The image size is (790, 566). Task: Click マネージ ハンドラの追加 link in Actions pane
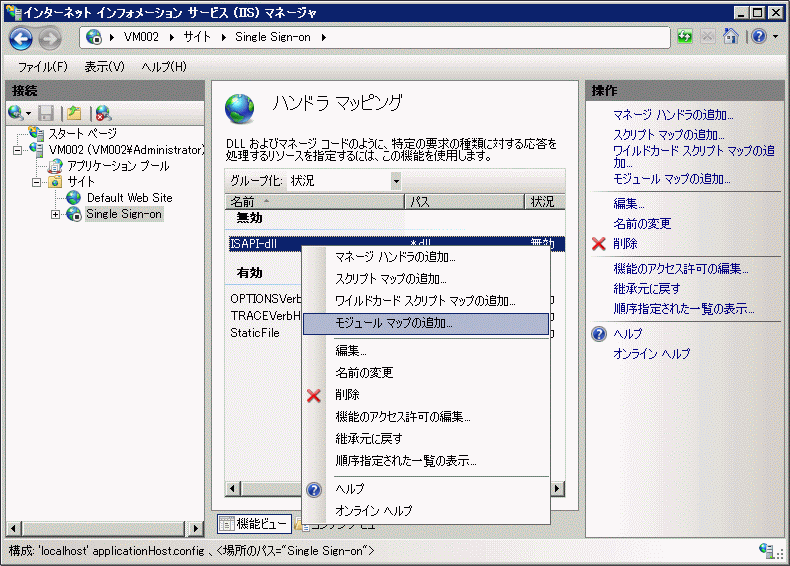tap(673, 115)
